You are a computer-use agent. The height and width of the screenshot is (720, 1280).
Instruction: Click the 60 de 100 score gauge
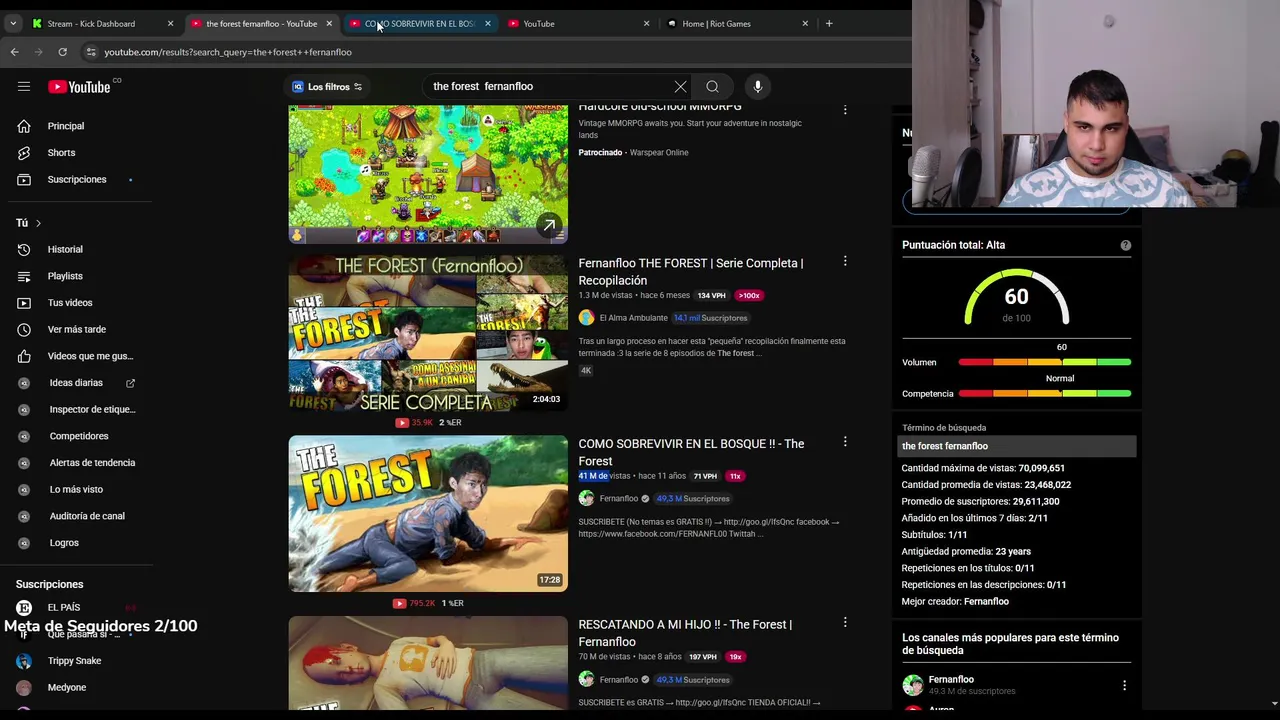tap(1016, 298)
